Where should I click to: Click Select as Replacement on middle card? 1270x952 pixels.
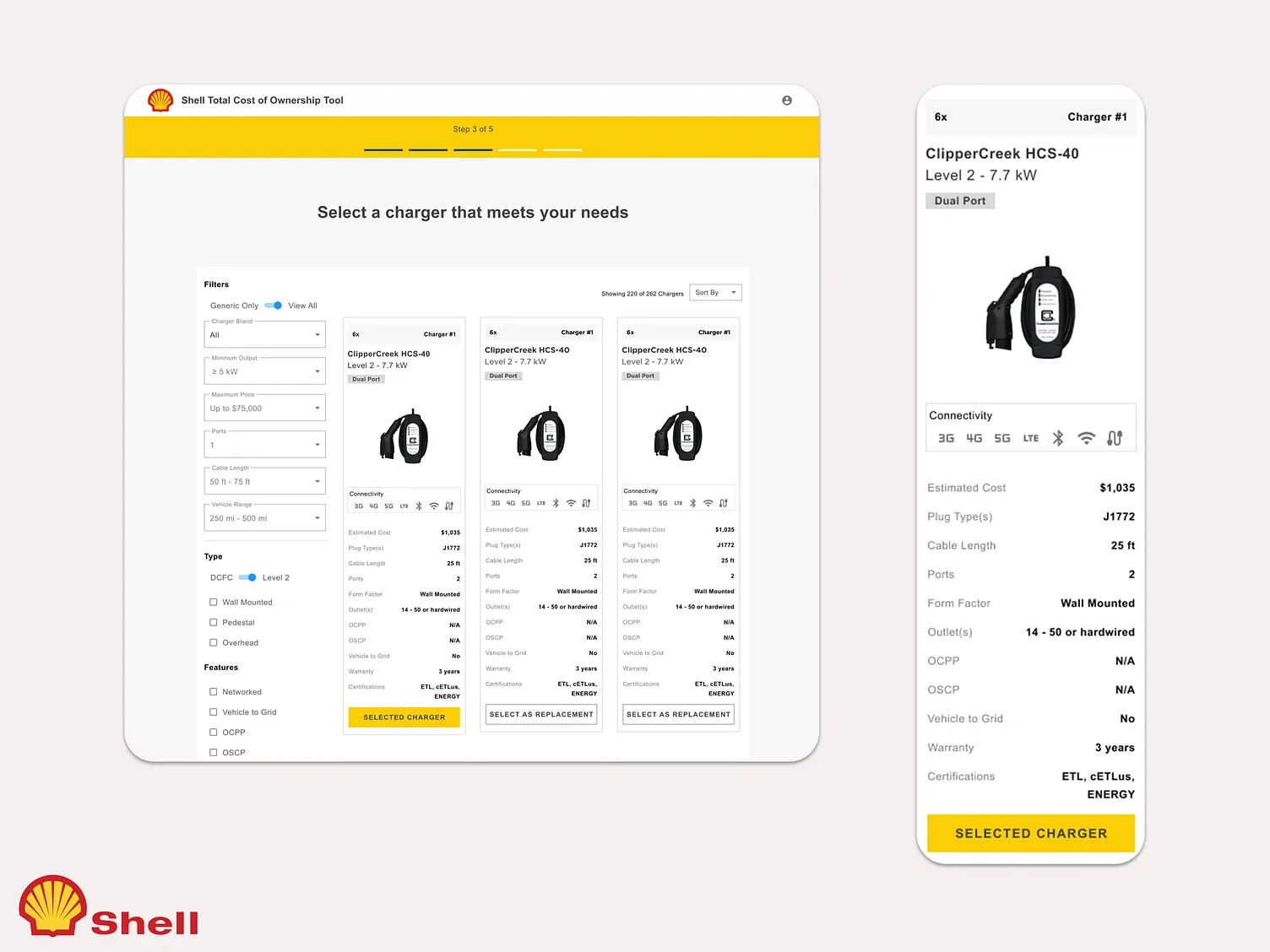[x=541, y=714]
